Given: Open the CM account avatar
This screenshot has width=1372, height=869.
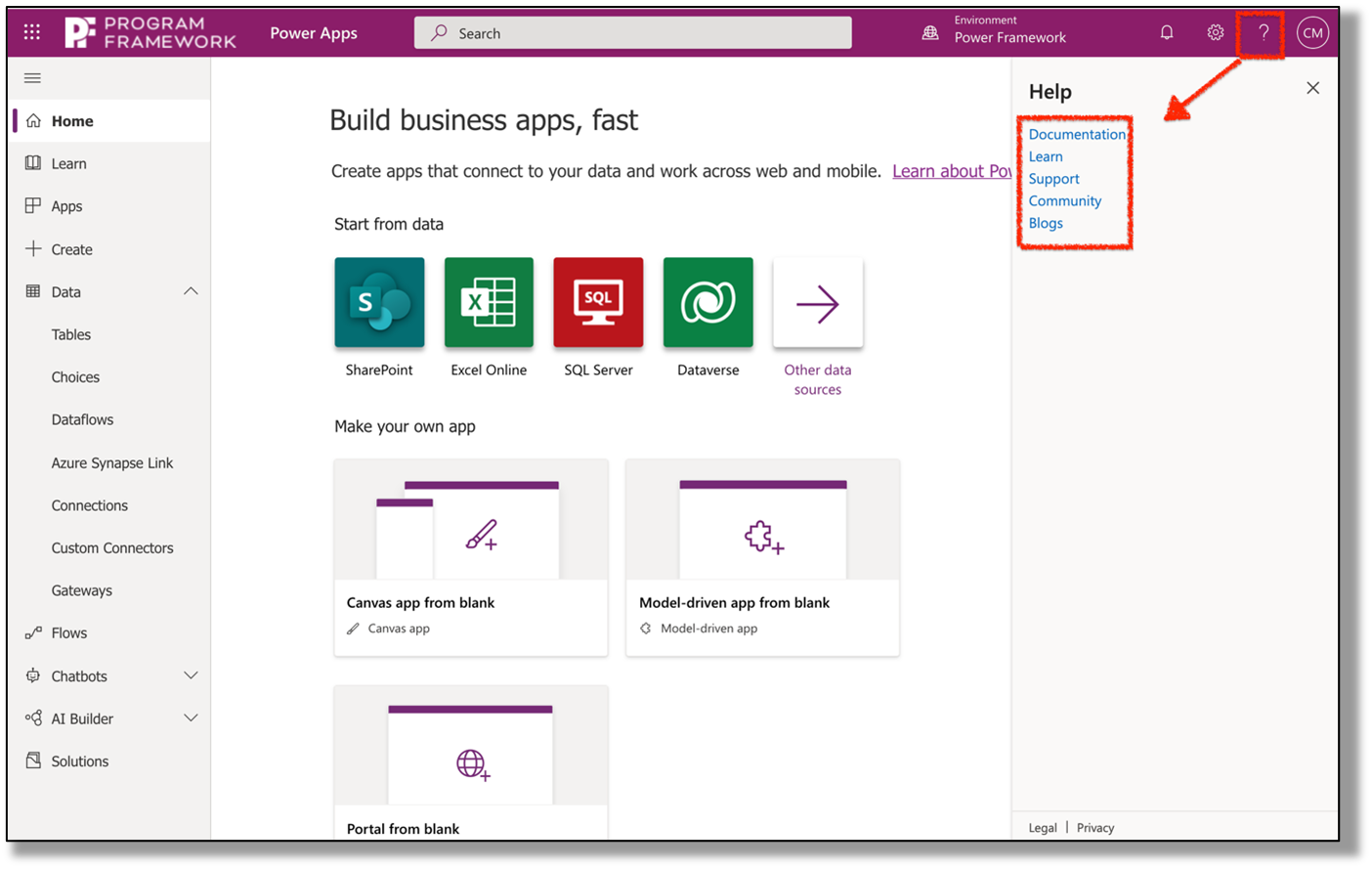Looking at the screenshot, I should click(1312, 32).
